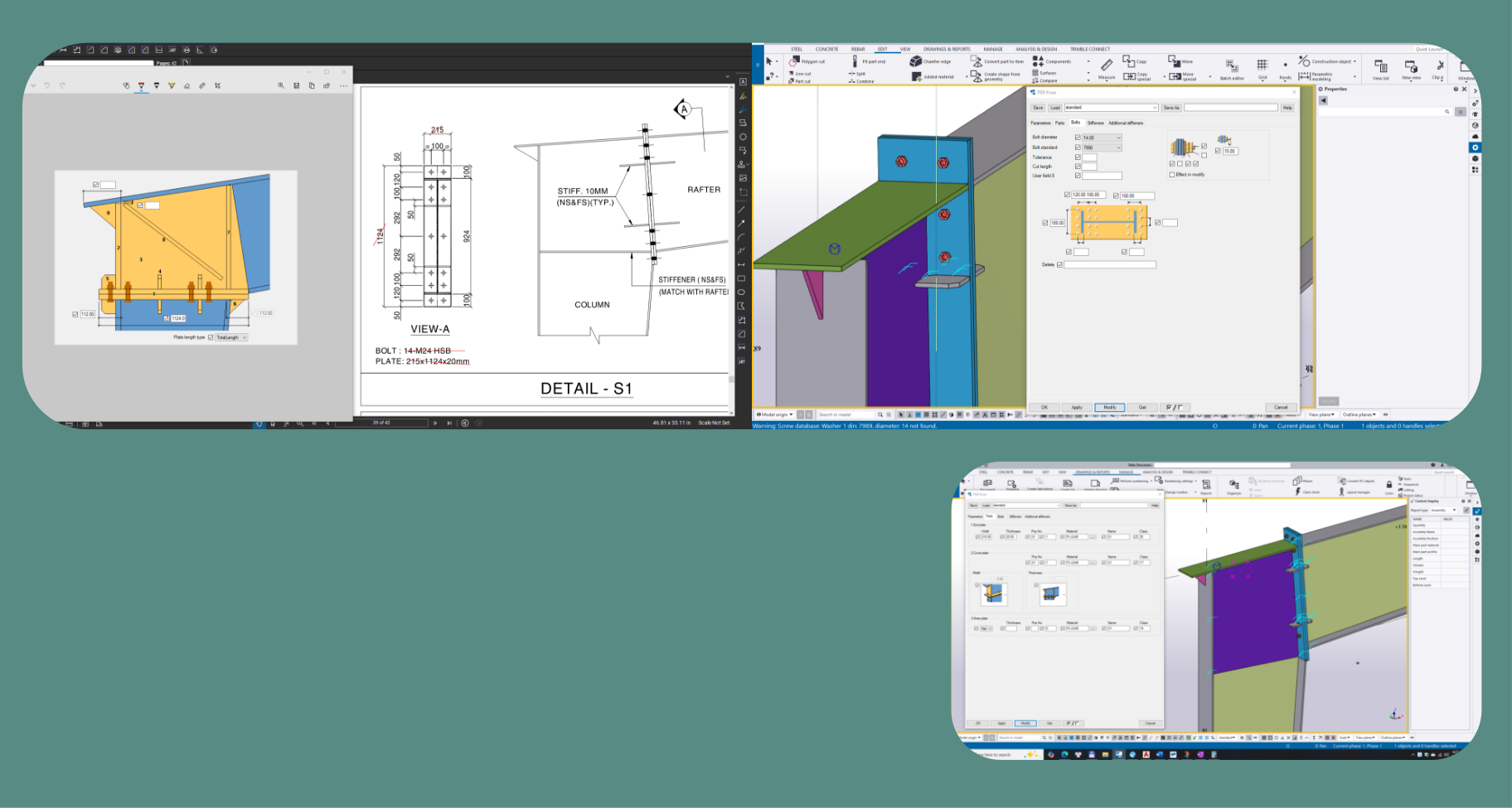The image size is (1512, 808).
Task: Click the Grid icon in ribbon
Action: pyautogui.click(x=1262, y=66)
